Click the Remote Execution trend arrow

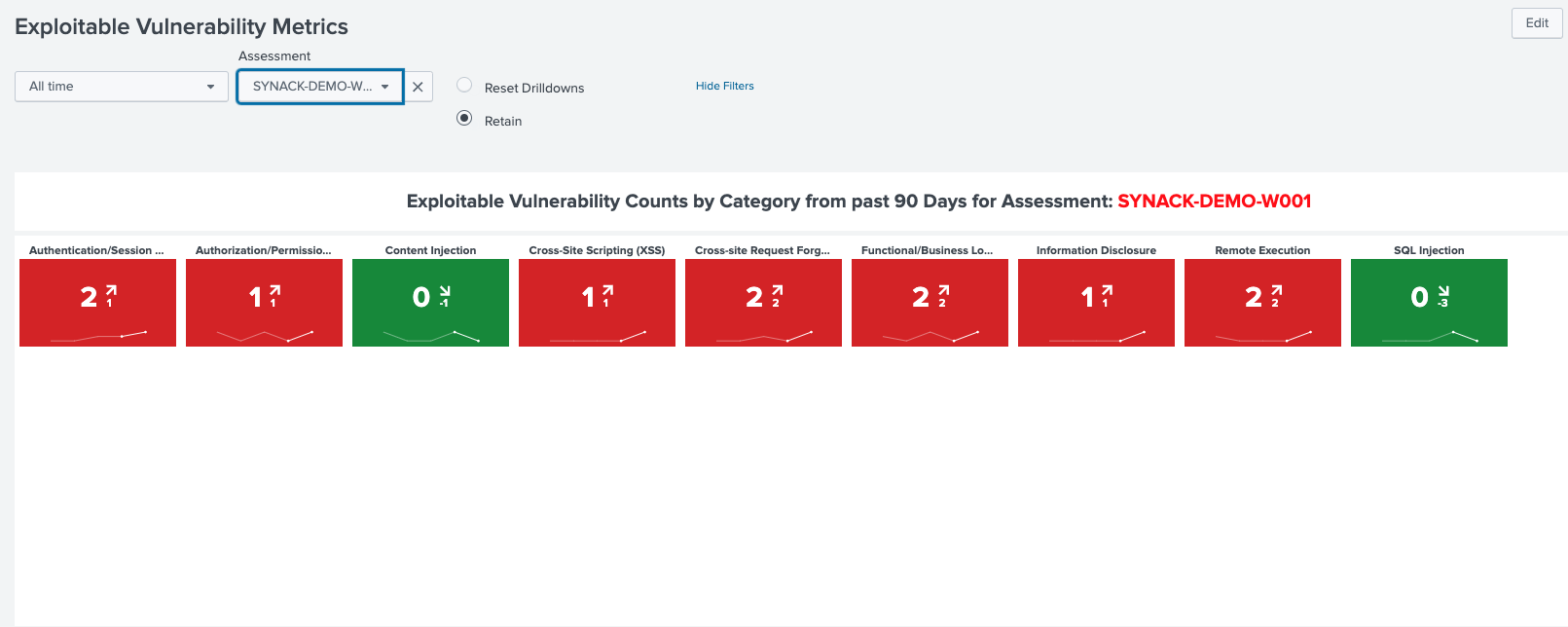click(1276, 290)
